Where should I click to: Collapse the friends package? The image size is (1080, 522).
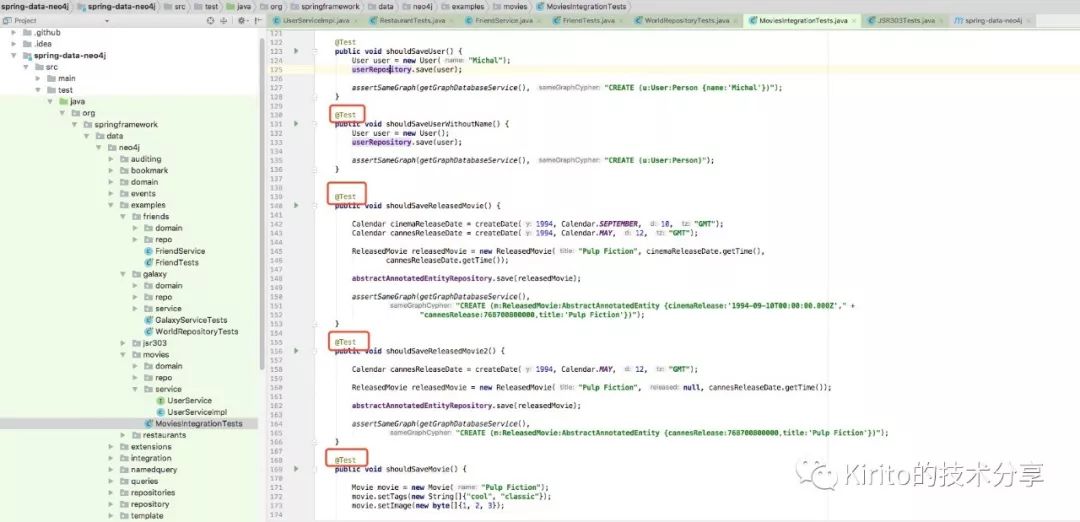click(123, 216)
